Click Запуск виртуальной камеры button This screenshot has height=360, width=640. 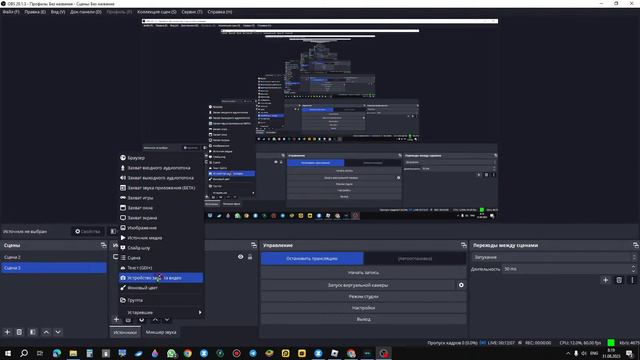coord(358,285)
